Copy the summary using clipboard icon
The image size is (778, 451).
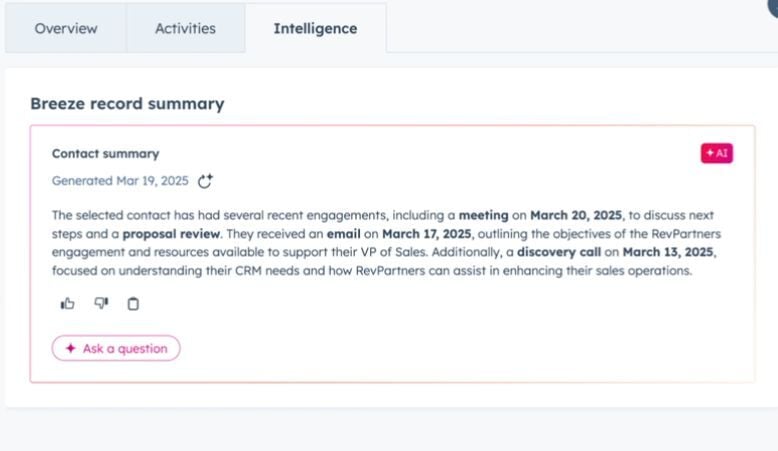point(133,304)
